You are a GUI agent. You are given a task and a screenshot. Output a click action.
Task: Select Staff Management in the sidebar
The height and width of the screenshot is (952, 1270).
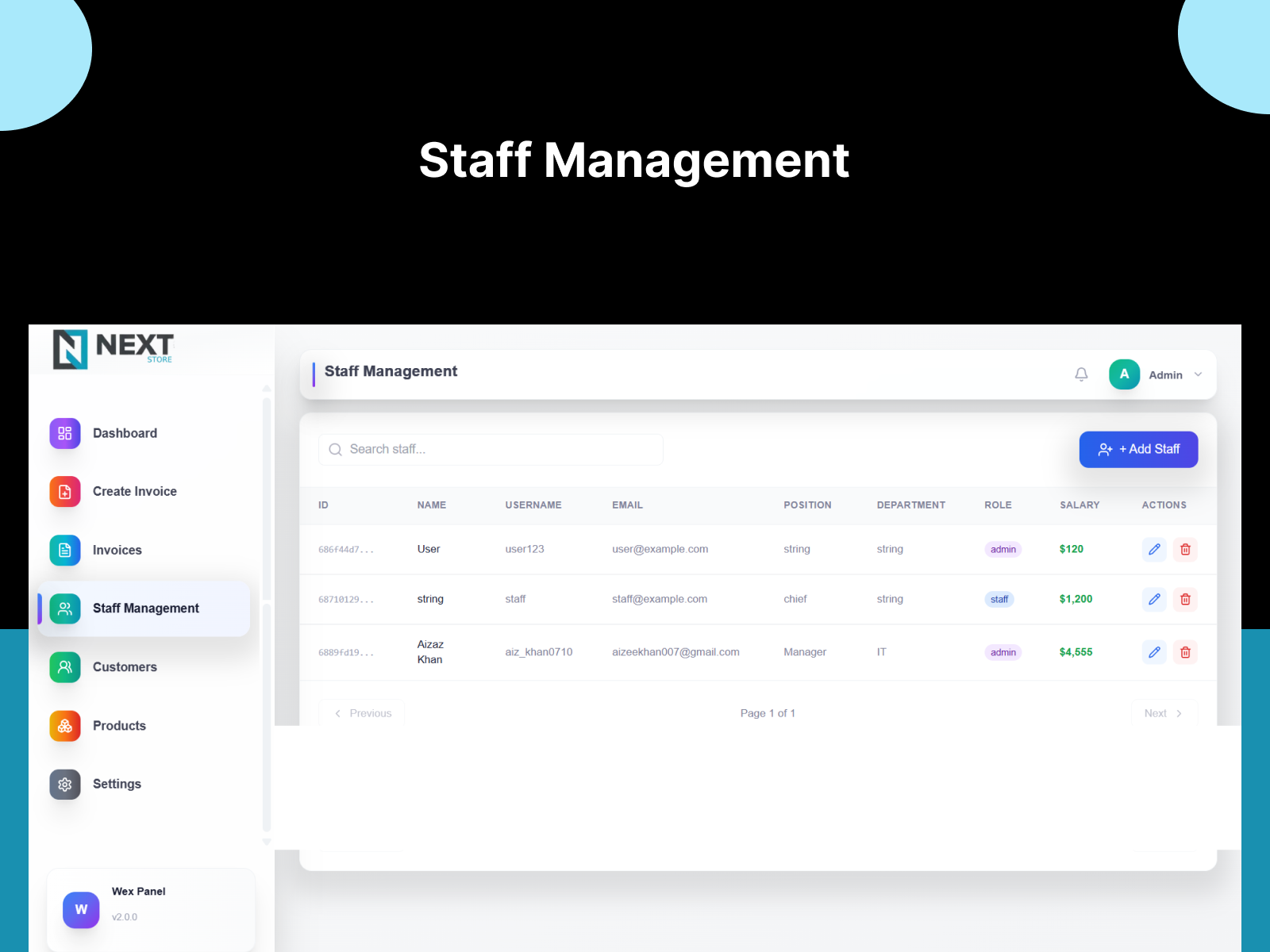click(x=144, y=608)
